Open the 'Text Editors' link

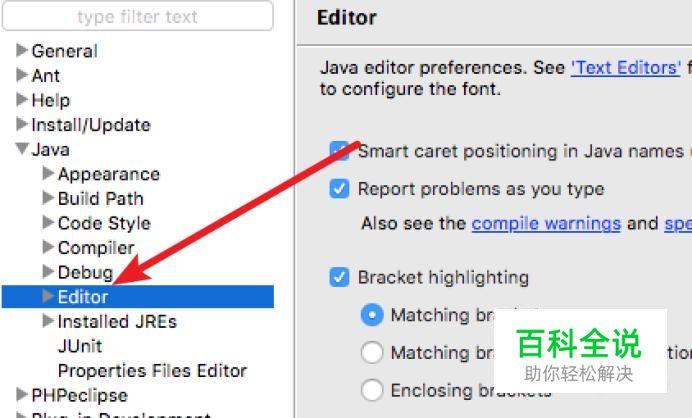coord(625,68)
